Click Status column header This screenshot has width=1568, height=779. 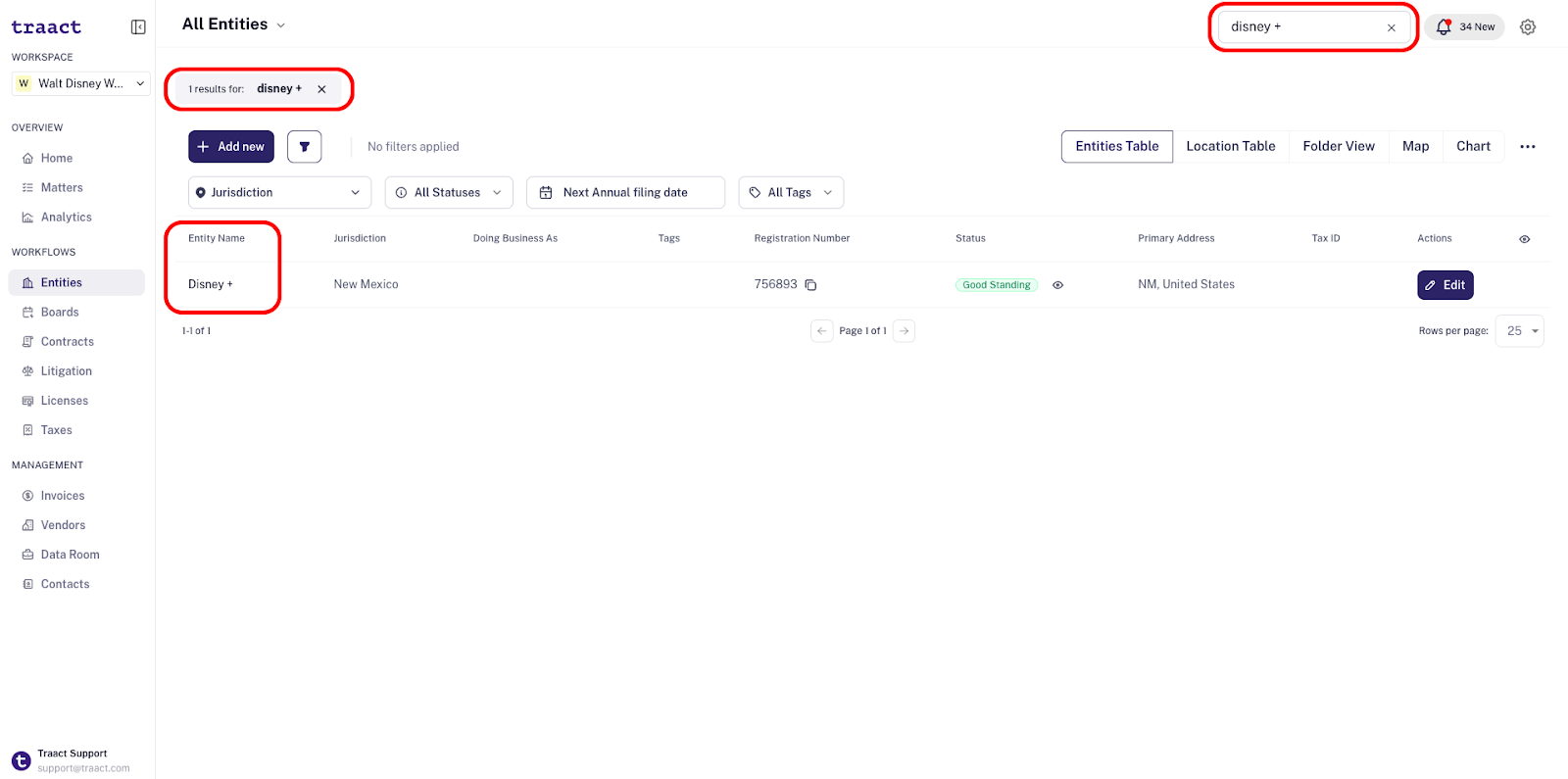click(x=970, y=239)
